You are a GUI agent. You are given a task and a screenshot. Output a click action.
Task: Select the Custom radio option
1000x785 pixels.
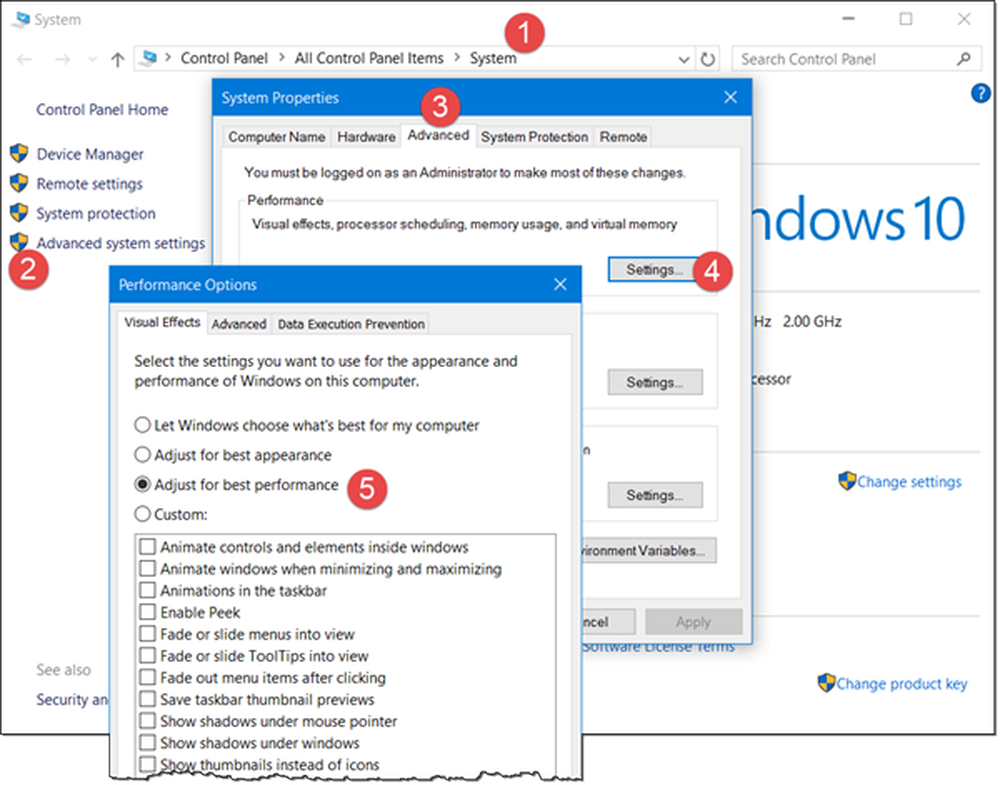click(x=142, y=514)
